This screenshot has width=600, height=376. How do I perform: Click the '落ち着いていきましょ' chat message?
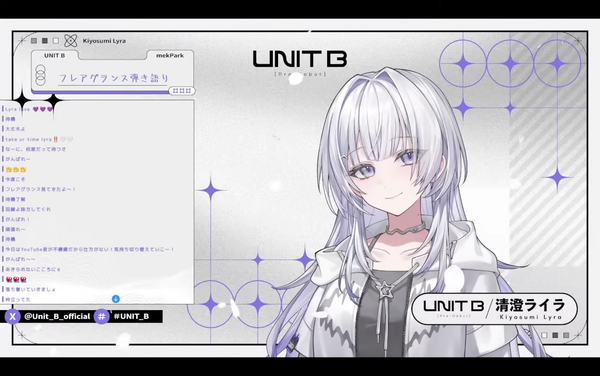pyautogui.click(x=30, y=289)
